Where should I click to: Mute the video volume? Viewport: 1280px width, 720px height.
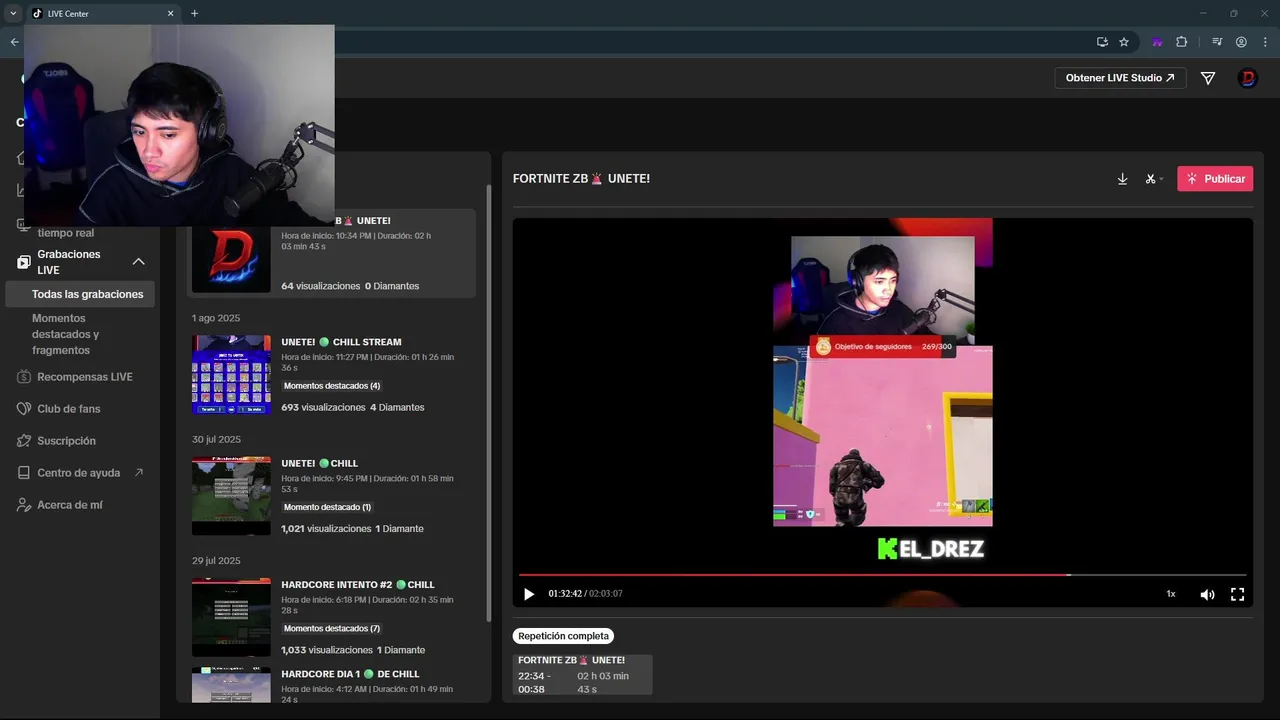click(x=1207, y=594)
